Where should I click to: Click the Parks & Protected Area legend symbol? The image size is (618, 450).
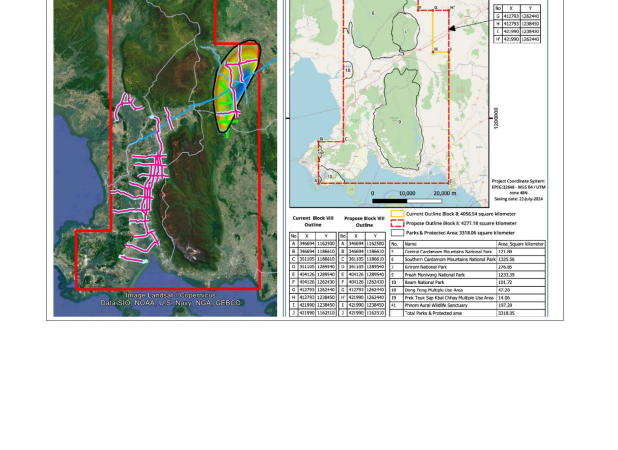point(396,232)
